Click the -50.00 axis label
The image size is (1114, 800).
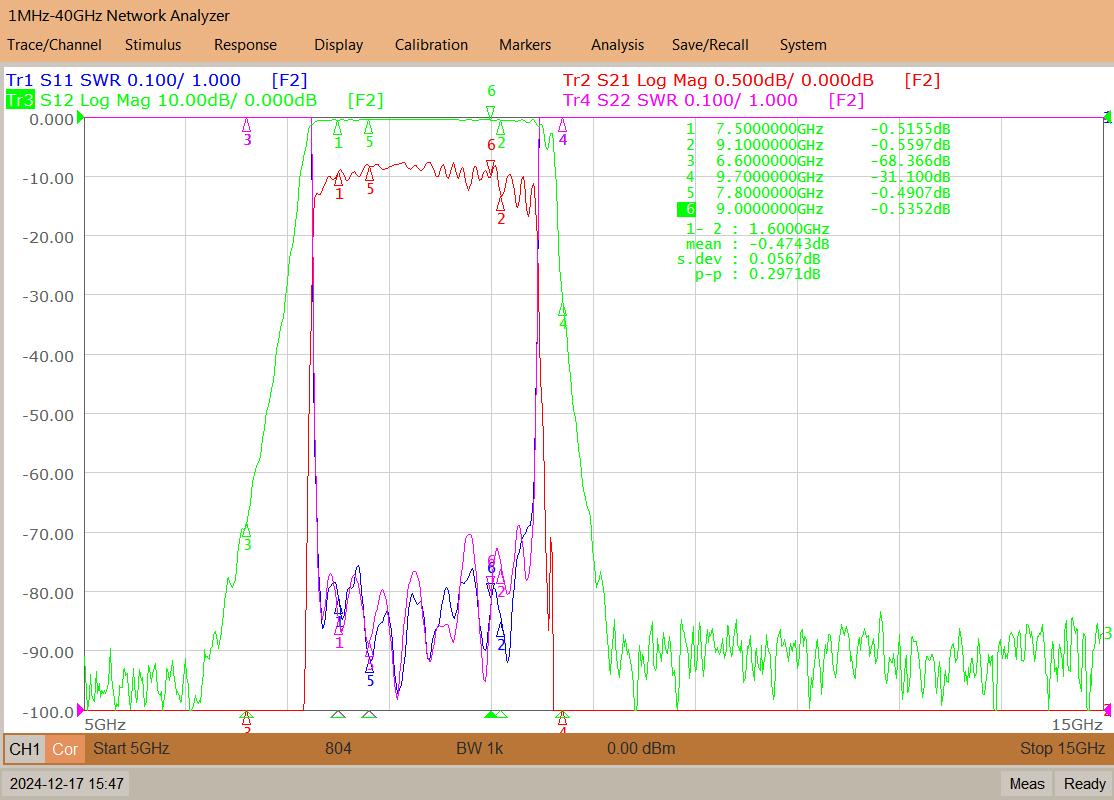click(48, 416)
